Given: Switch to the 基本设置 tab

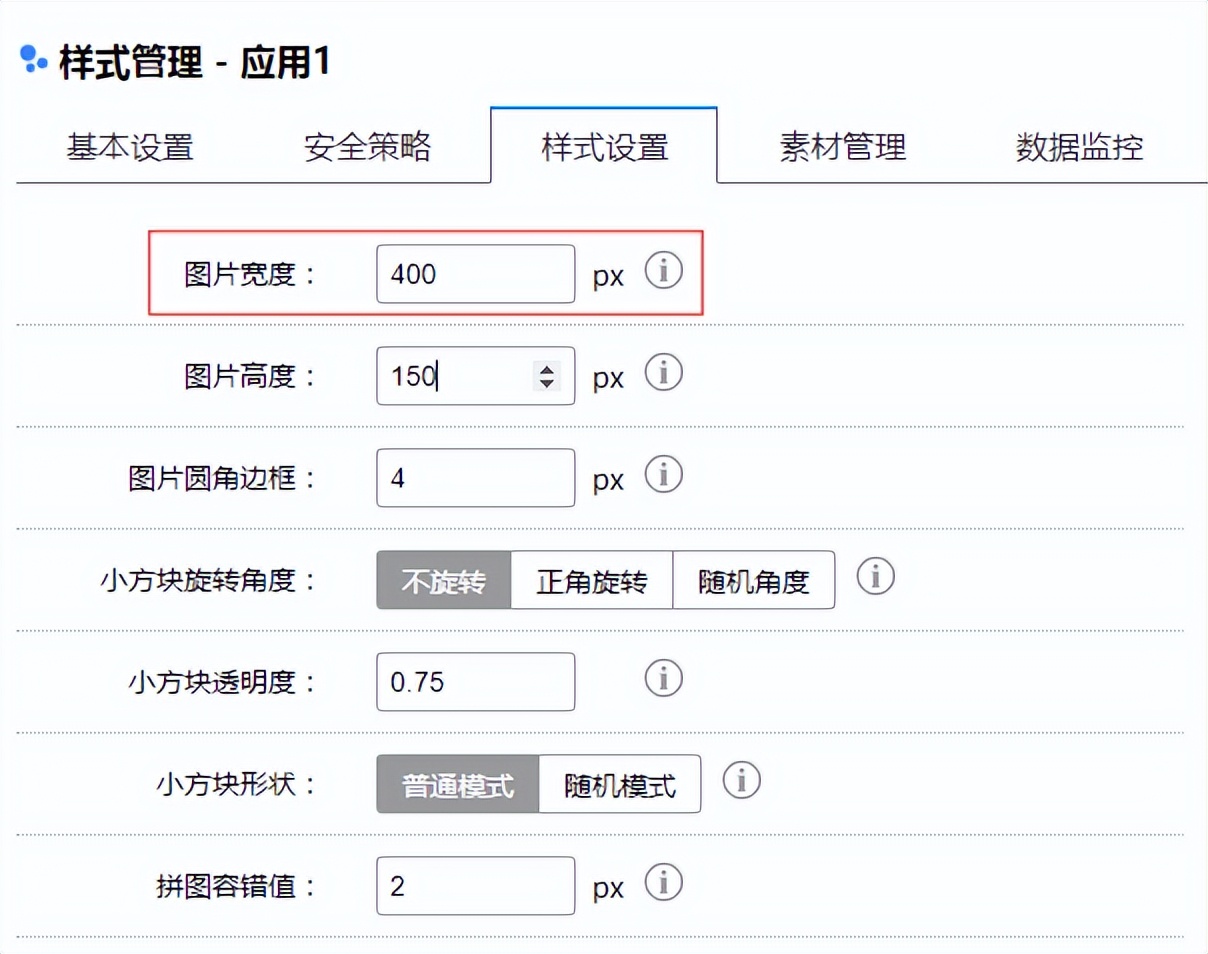Looking at the screenshot, I should (130, 146).
